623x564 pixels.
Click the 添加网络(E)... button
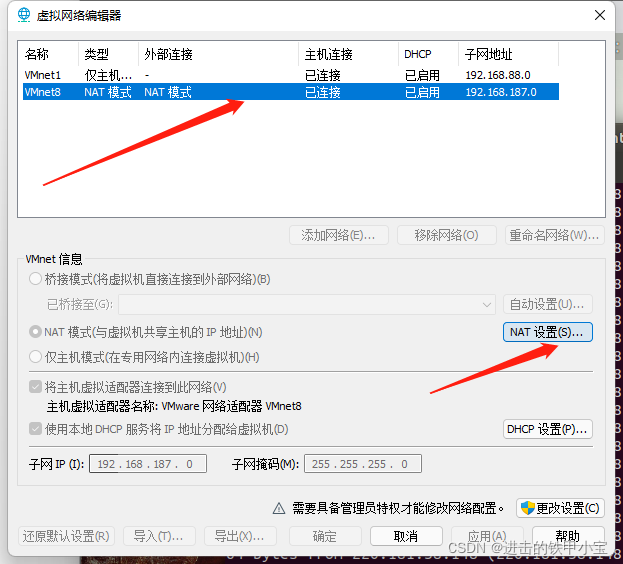(x=339, y=235)
